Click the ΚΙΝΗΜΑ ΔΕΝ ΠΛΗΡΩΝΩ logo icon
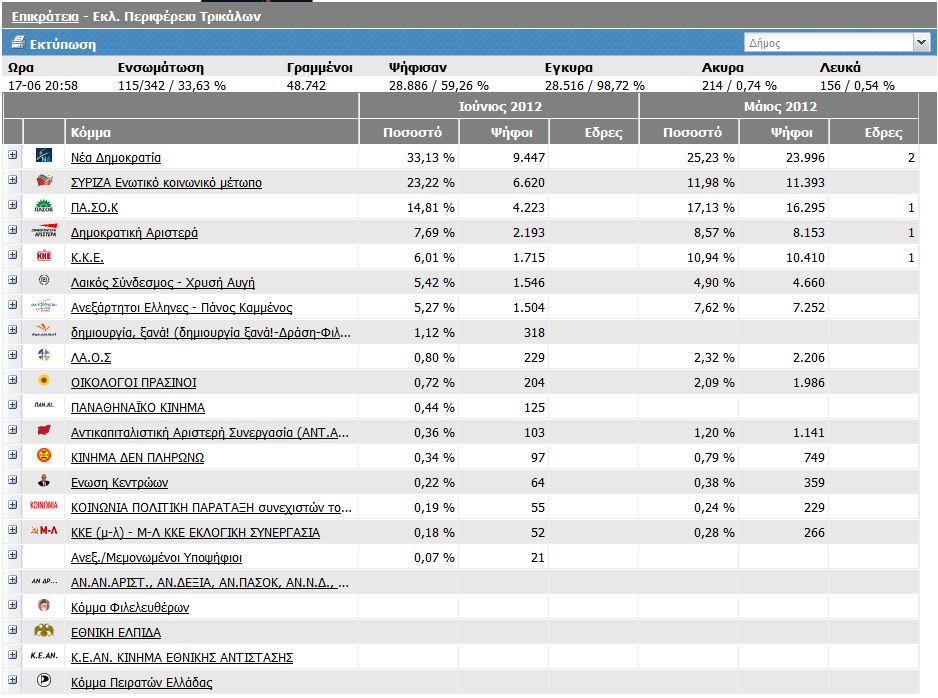Viewport: 938px width, 698px height. 44,456
